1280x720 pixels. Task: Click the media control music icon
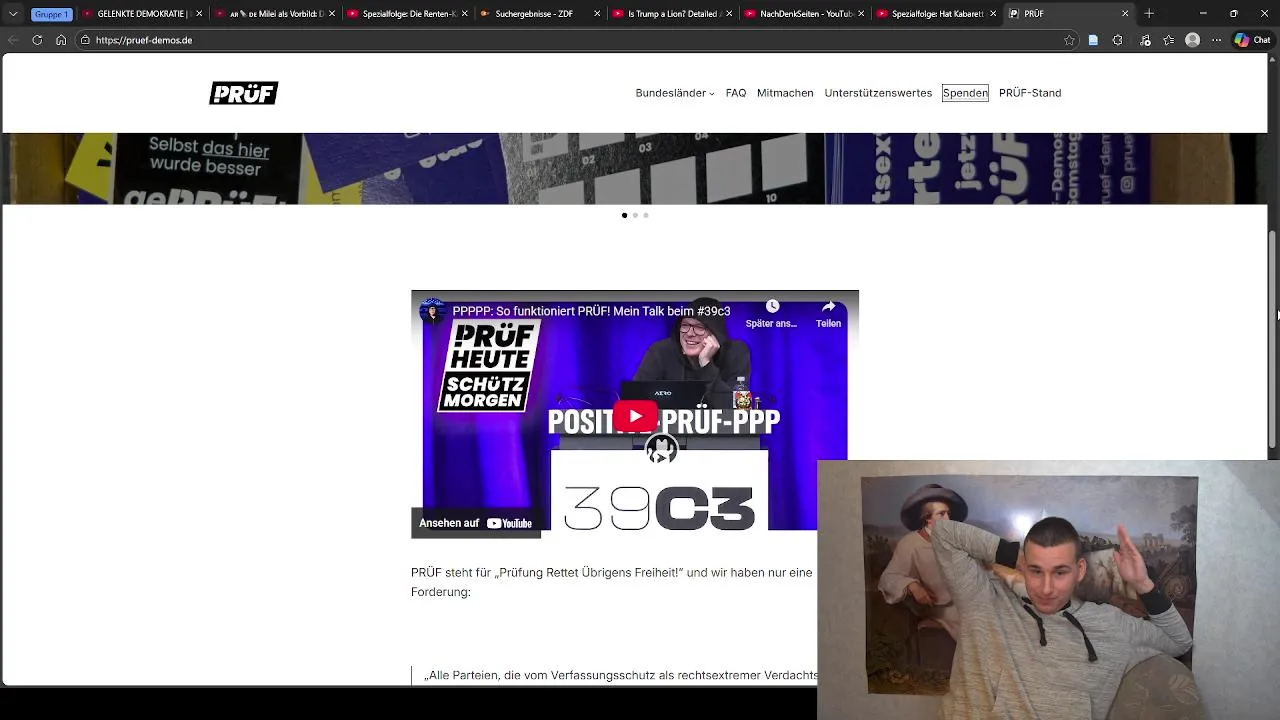1144,40
